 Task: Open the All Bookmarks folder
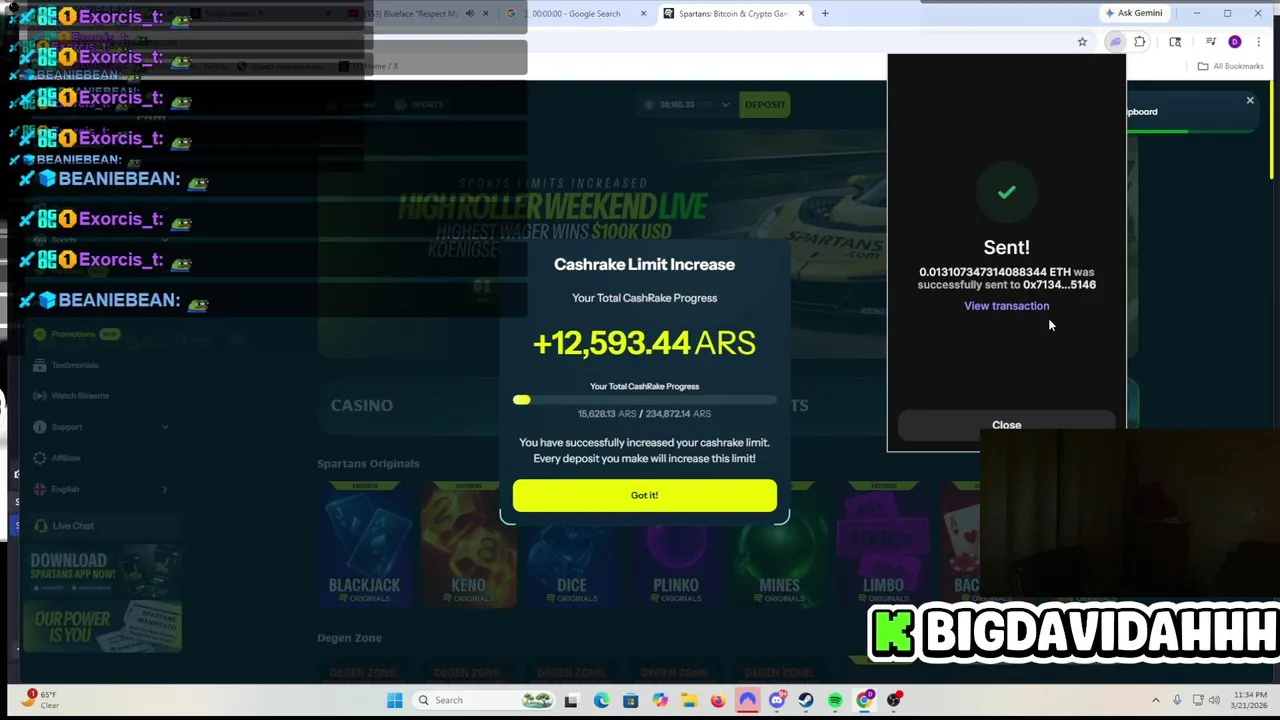pos(1231,66)
